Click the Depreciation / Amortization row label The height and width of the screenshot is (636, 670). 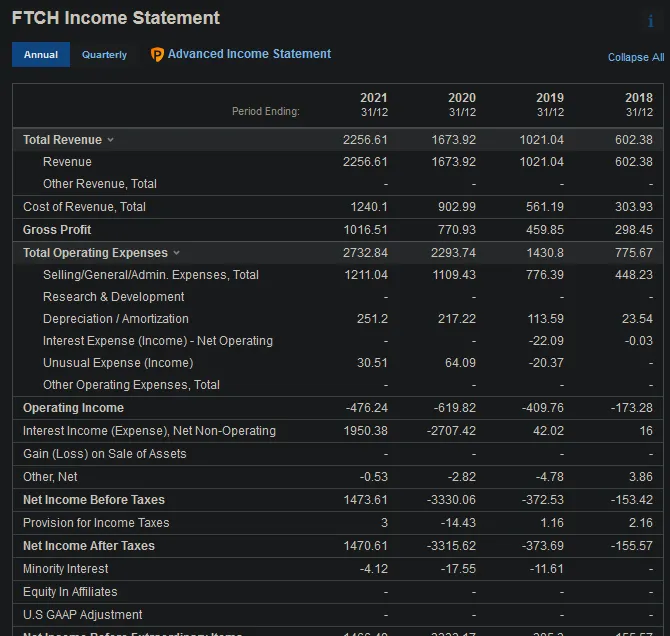(116, 319)
